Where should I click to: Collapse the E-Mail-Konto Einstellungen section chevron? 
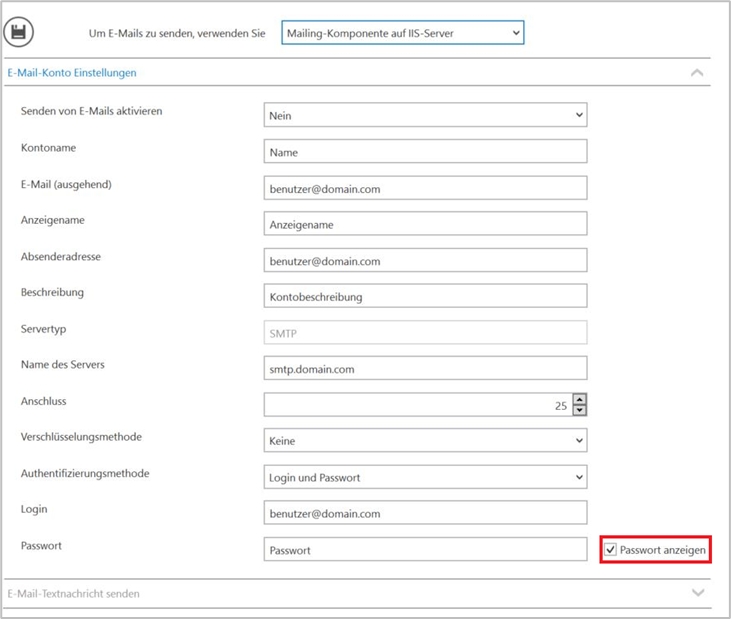697,73
